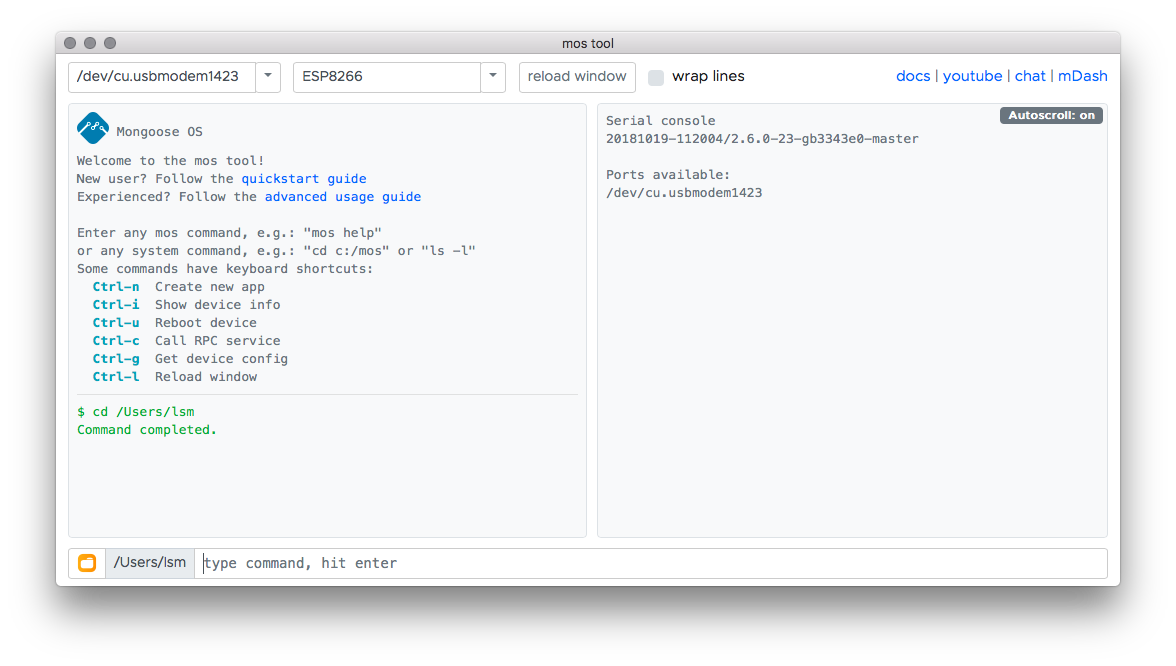Click the Mongoose OS logo icon
This screenshot has height=666, width=1176.
[x=93, y=128]
